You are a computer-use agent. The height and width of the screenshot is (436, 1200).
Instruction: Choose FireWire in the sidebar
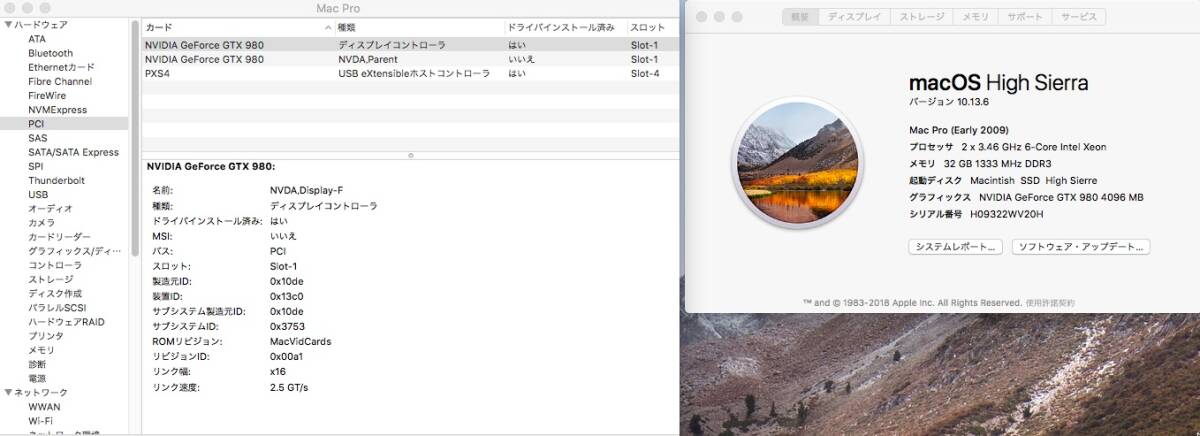[47, 95]
